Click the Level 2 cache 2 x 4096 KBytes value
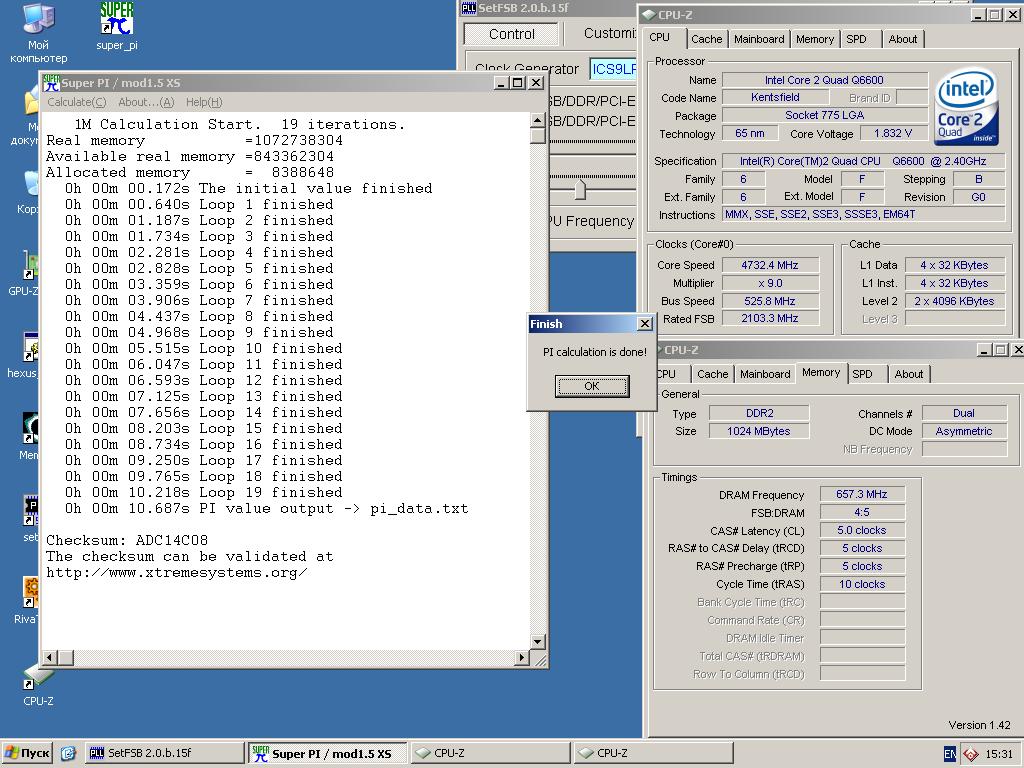Image resolution: width=1024 pixels, height=768 pixels. (x=954, y=301)
